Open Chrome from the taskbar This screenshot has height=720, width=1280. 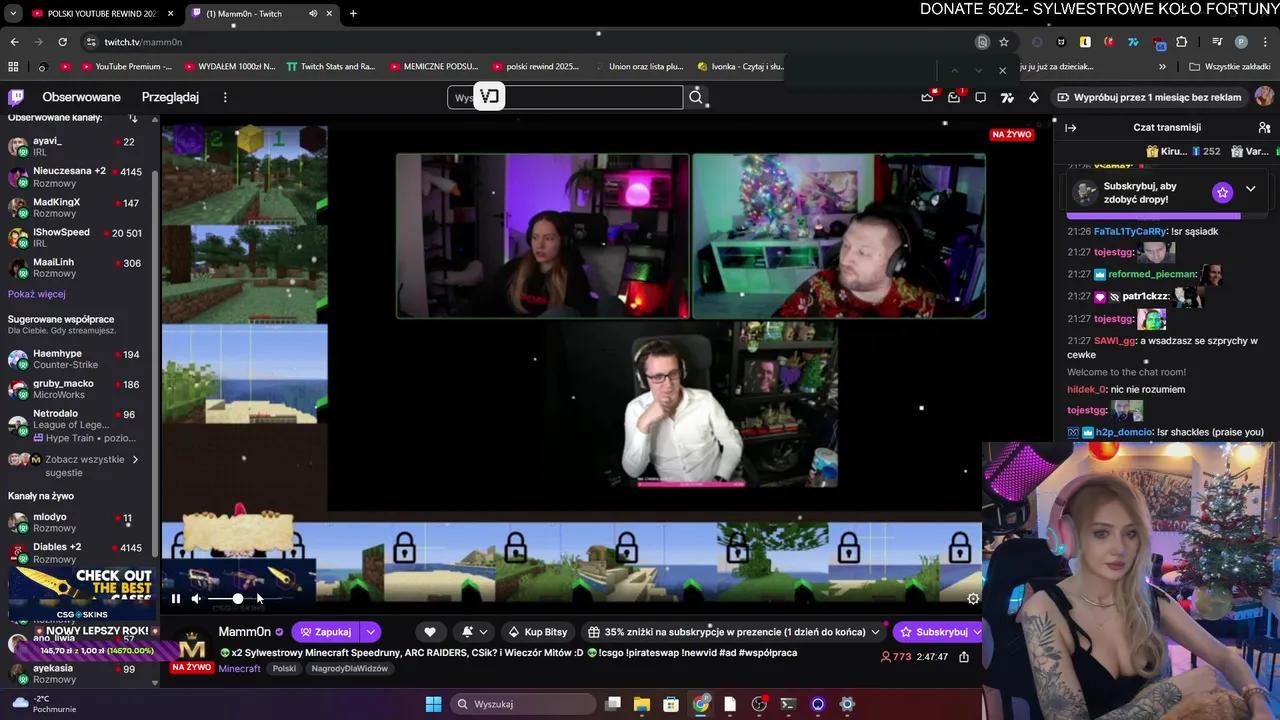coord(701,704)
